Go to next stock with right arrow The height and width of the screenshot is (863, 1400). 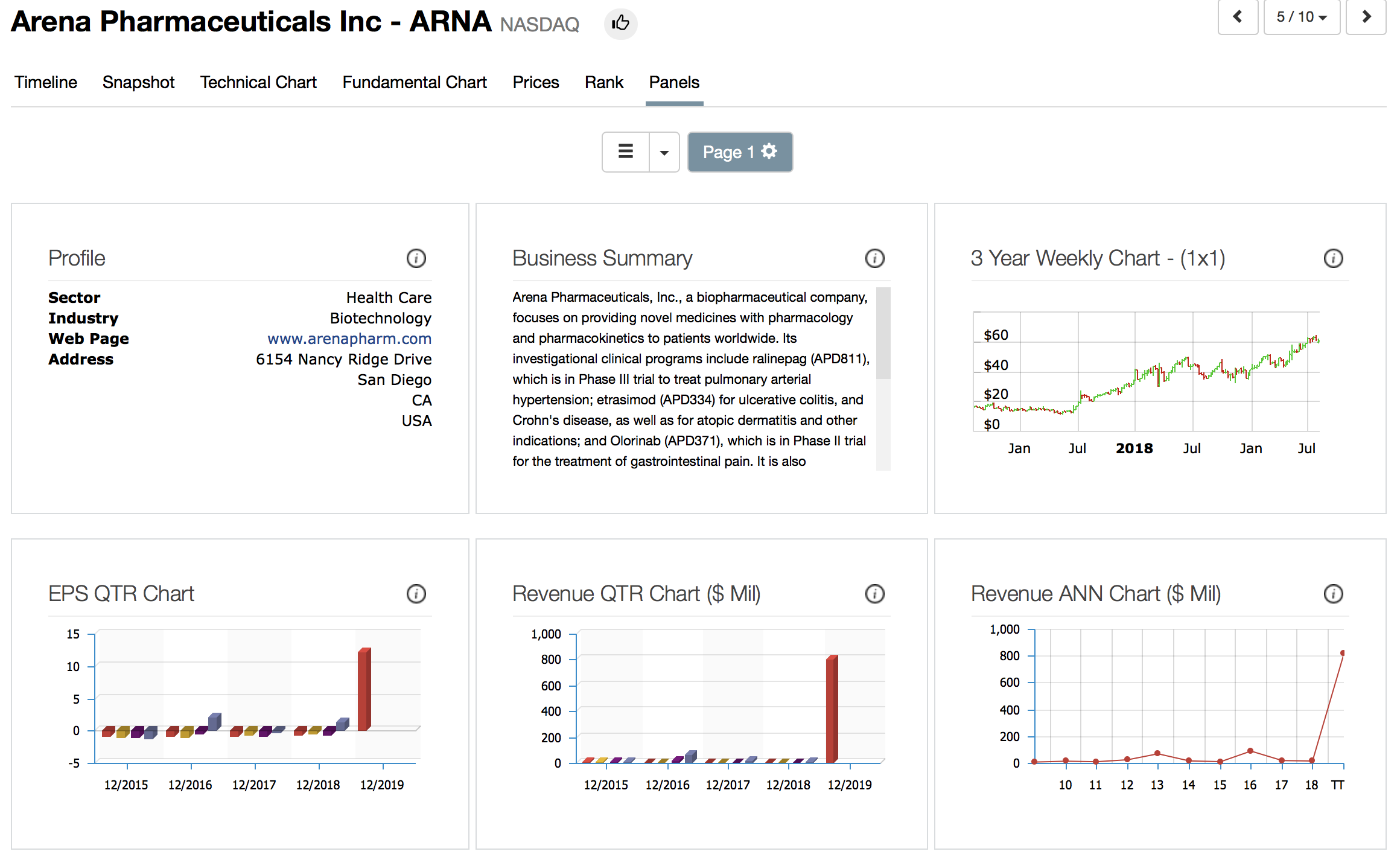(1366, 17)
